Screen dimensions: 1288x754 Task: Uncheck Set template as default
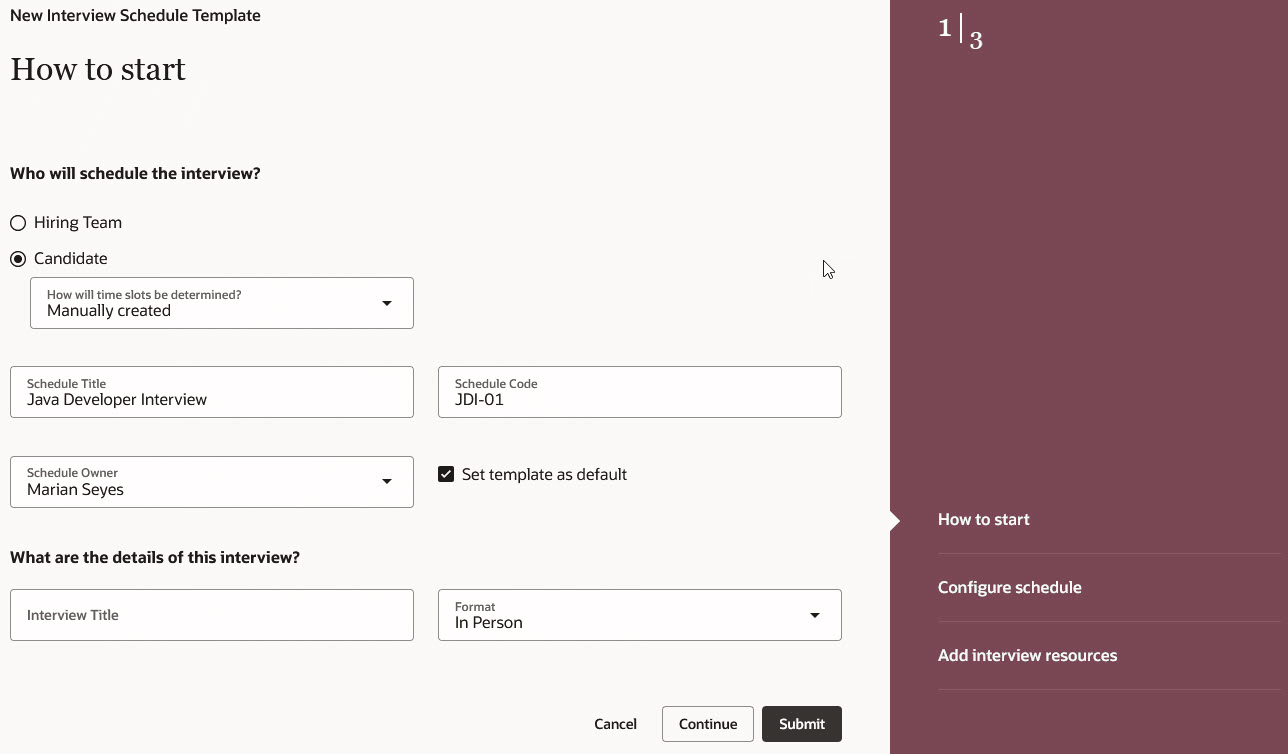(x=446, y=473)
